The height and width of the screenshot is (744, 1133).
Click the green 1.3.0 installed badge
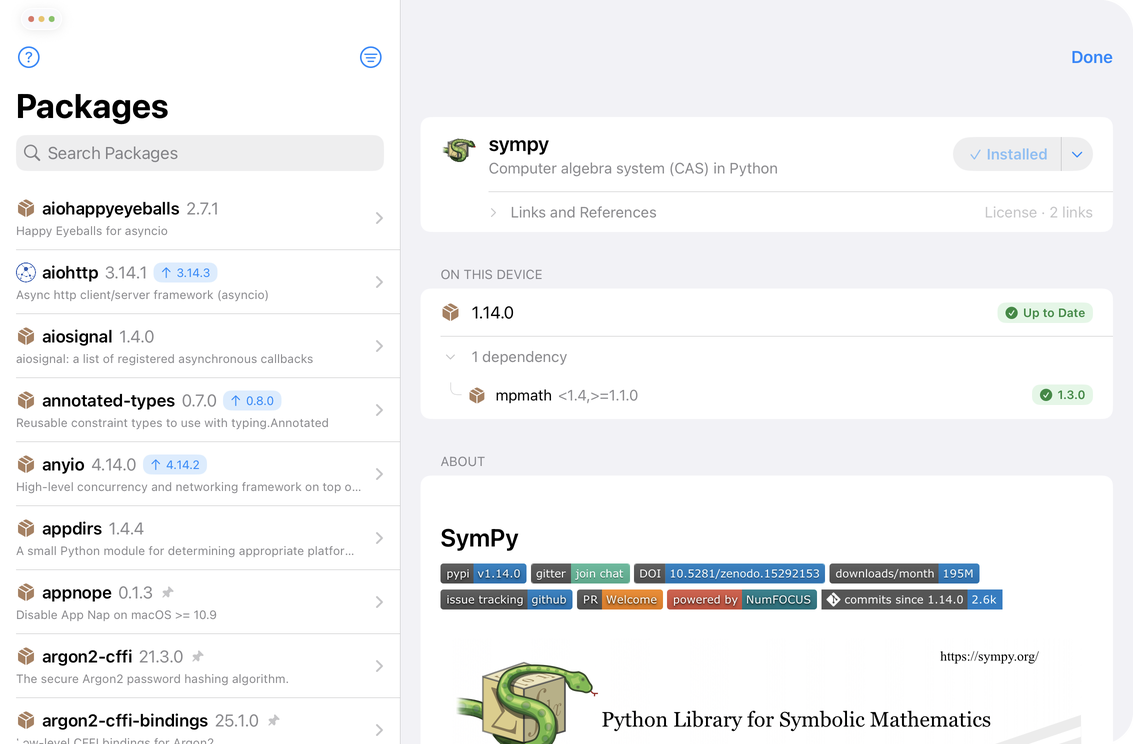(x=1062, y=395)
